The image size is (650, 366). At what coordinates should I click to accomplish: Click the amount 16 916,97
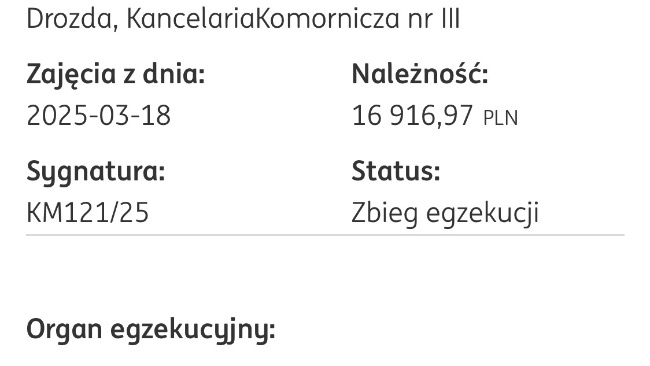(412, 116)
